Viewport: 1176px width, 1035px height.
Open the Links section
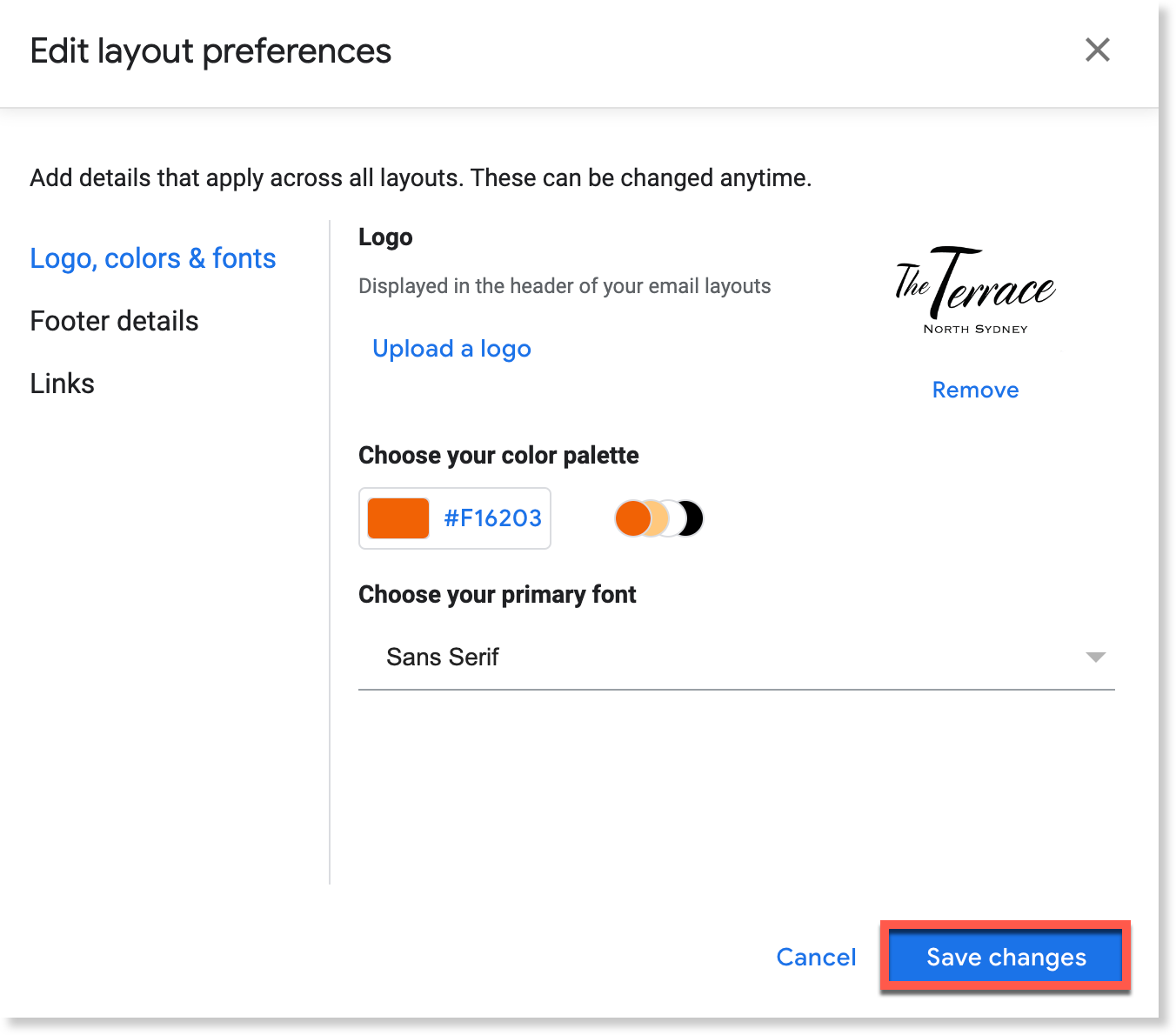62,383
